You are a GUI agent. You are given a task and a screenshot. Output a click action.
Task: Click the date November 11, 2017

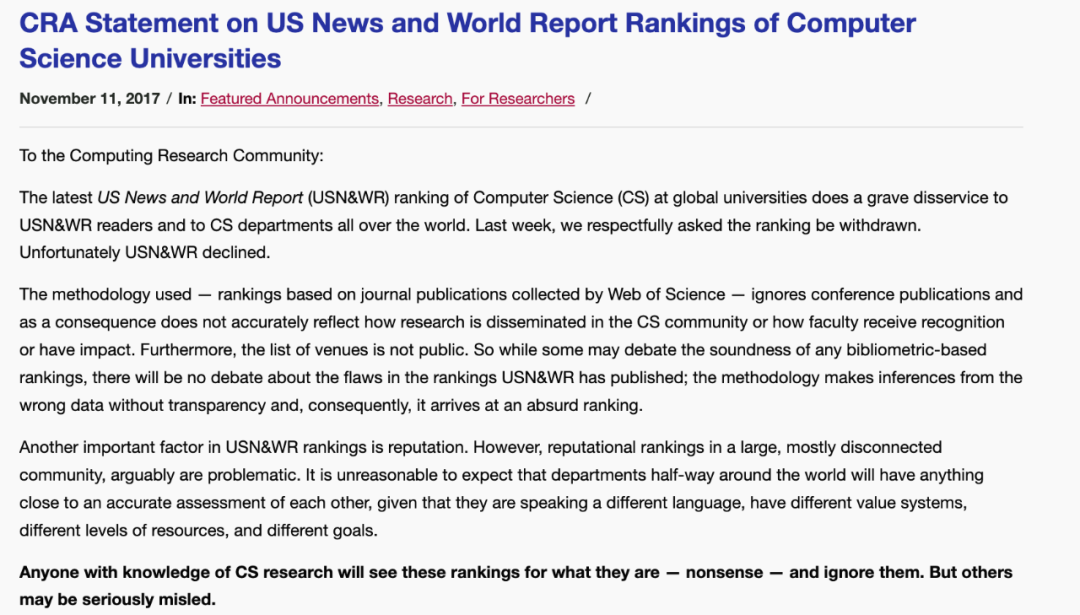[90, 98]
